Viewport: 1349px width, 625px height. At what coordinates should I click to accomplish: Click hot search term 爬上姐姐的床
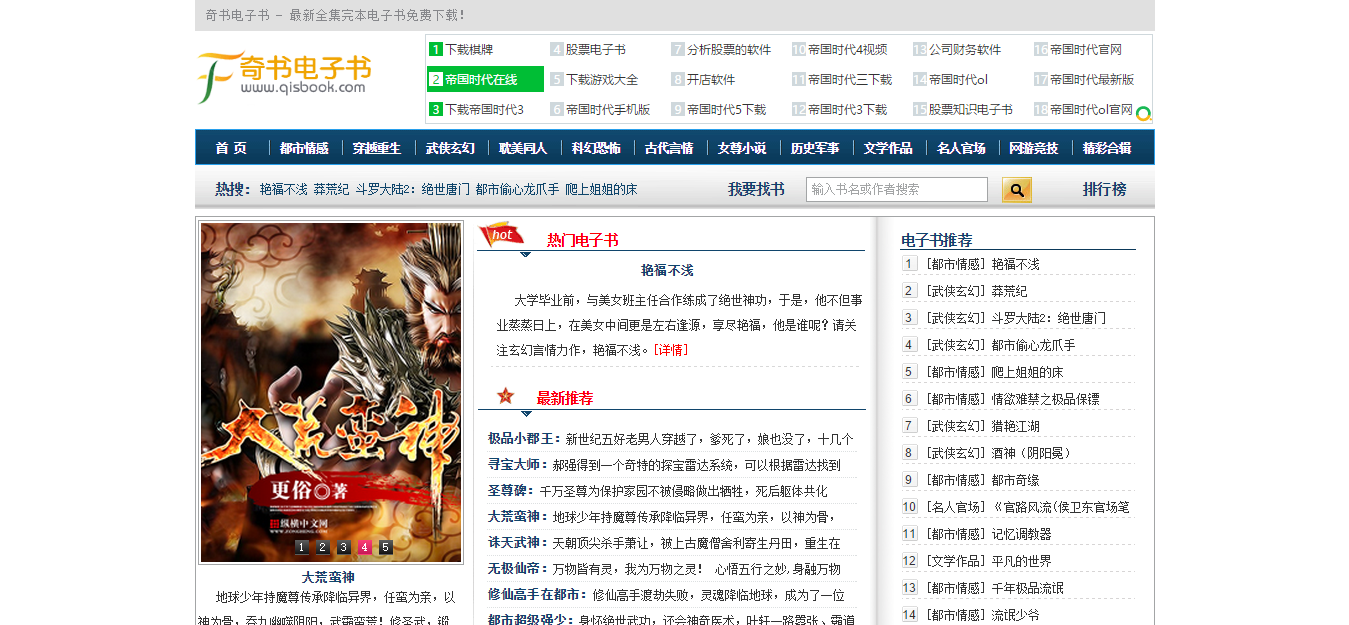click(x=601, y=189)
